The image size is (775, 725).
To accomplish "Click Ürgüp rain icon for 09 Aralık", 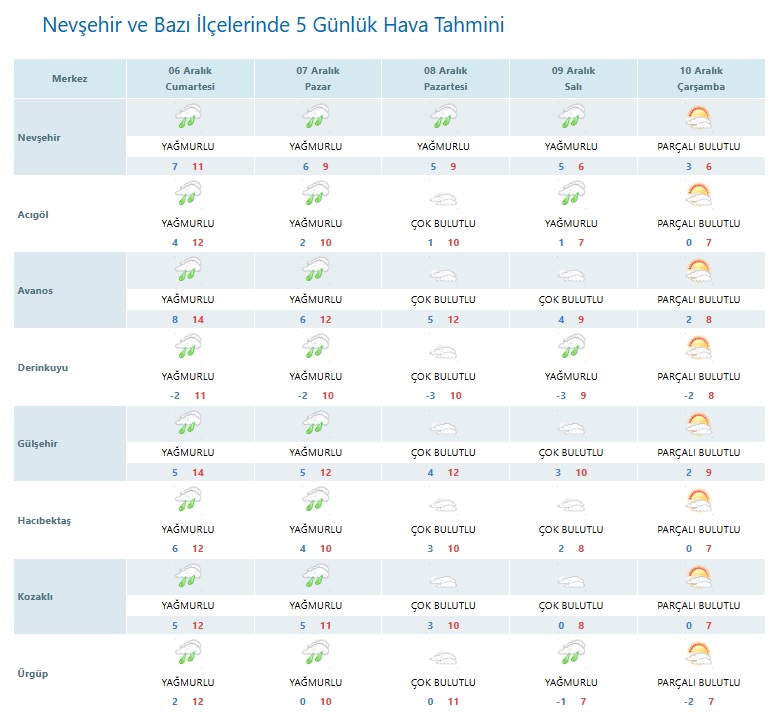I will coord(571,654).
